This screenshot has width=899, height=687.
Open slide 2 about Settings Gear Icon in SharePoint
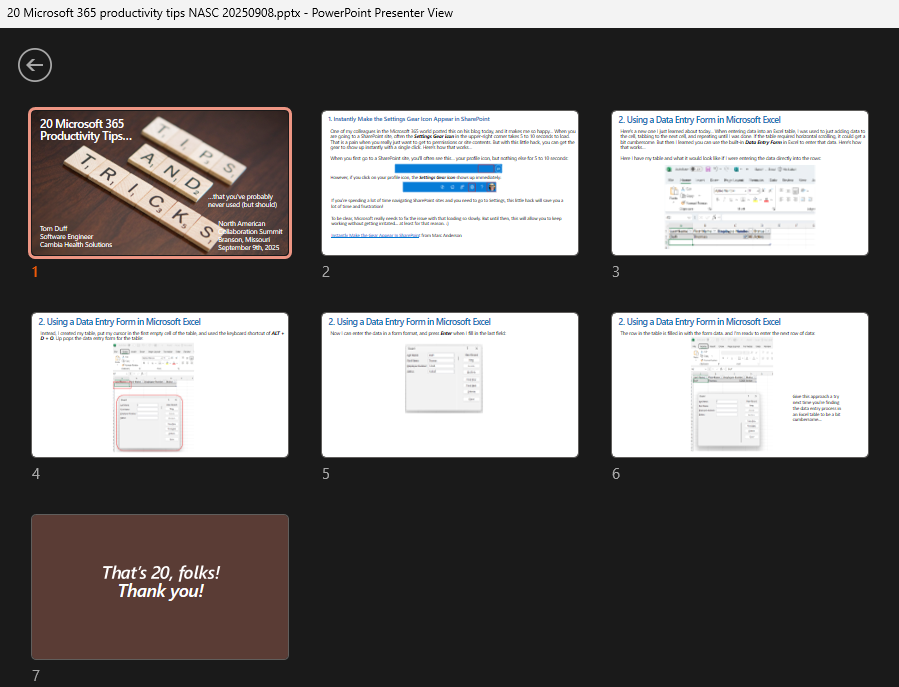pyautogui.click(x=450, y=183)
